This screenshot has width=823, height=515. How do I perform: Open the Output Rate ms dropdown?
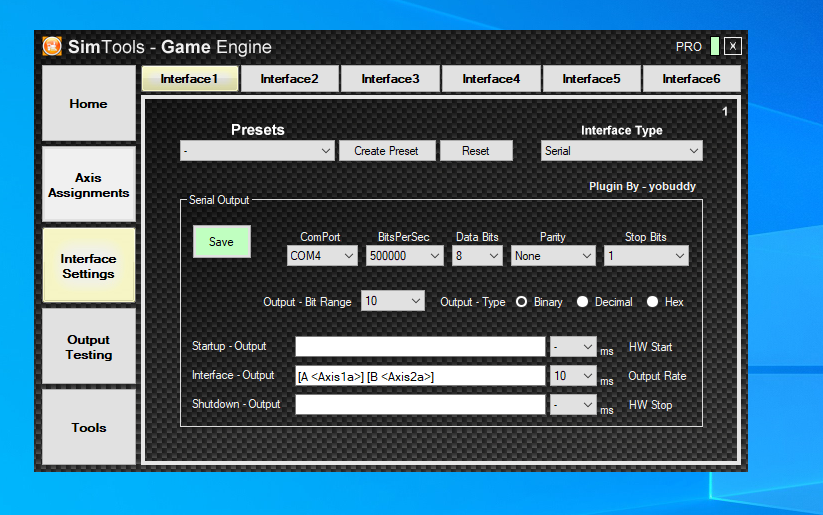pyautogui.click(x=573, y=376)
